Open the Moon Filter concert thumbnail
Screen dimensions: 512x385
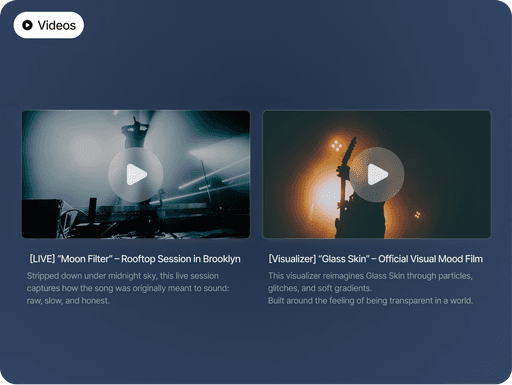pyautogui.click(x=136, y=174)
